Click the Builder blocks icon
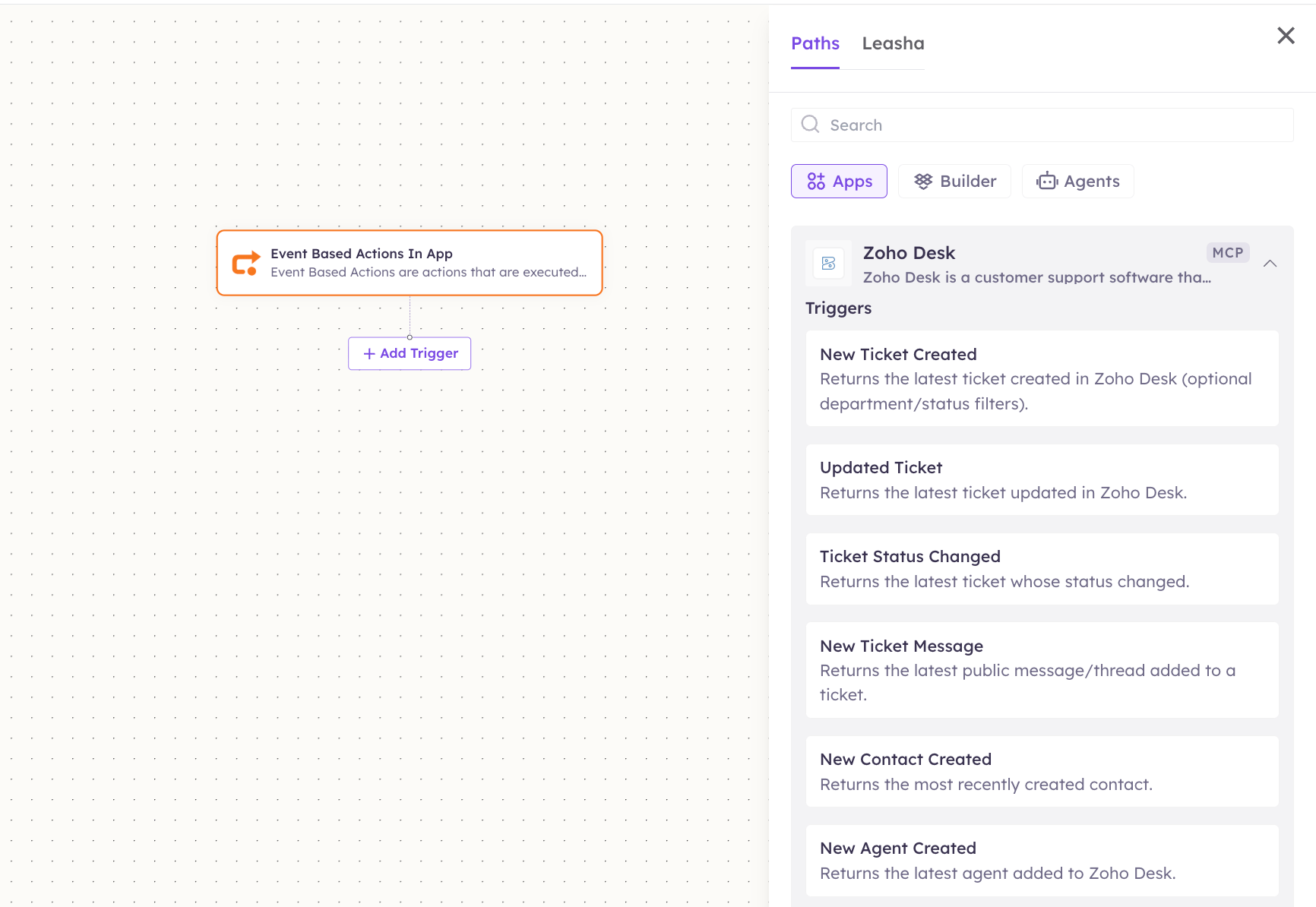The width and height of the screenshot is (1316, 907). pos(923,182)
